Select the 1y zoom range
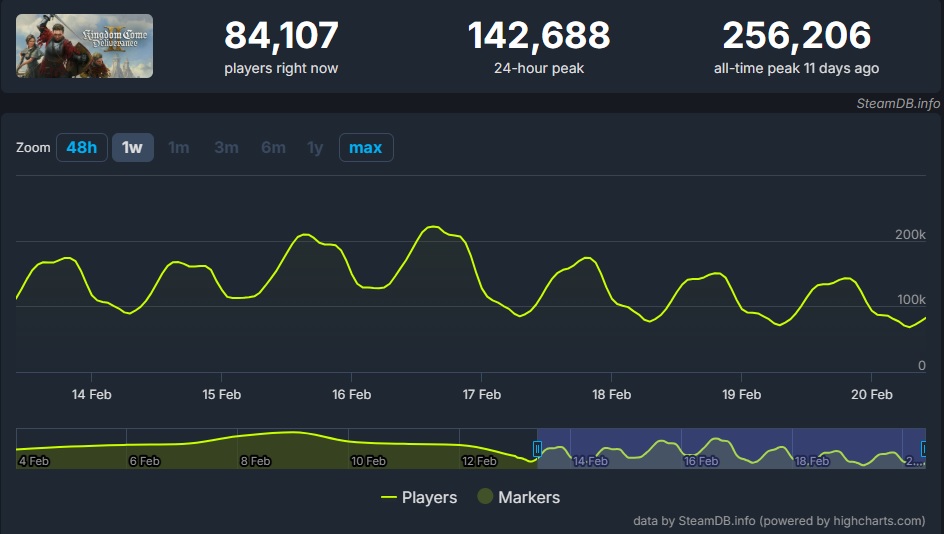Screen dimensions: 944x534 [315, 147]
